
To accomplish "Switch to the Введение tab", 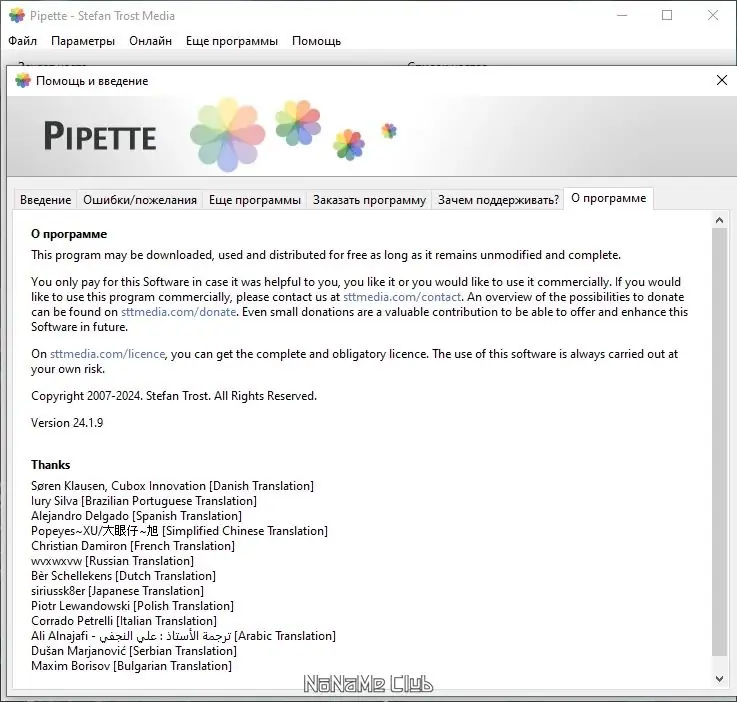I will (x=46, y=200).
